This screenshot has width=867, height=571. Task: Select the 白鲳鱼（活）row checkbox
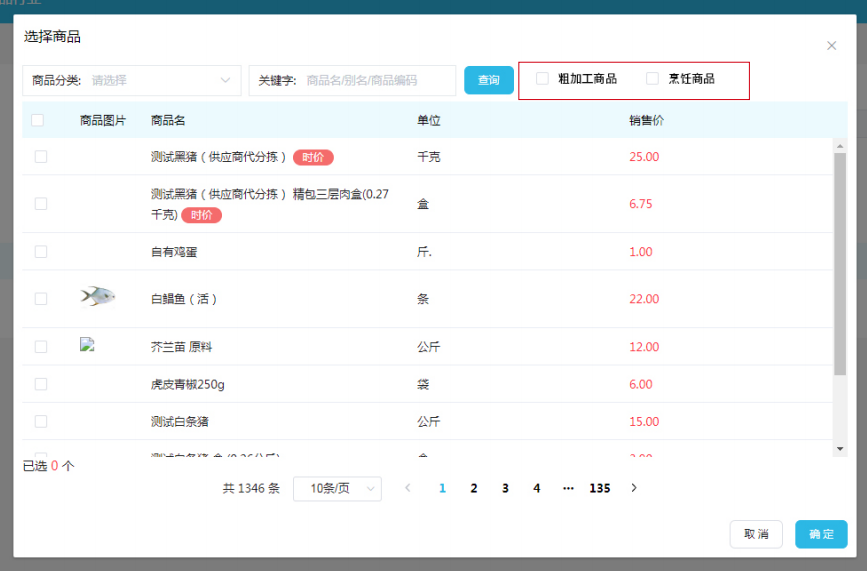41,299
